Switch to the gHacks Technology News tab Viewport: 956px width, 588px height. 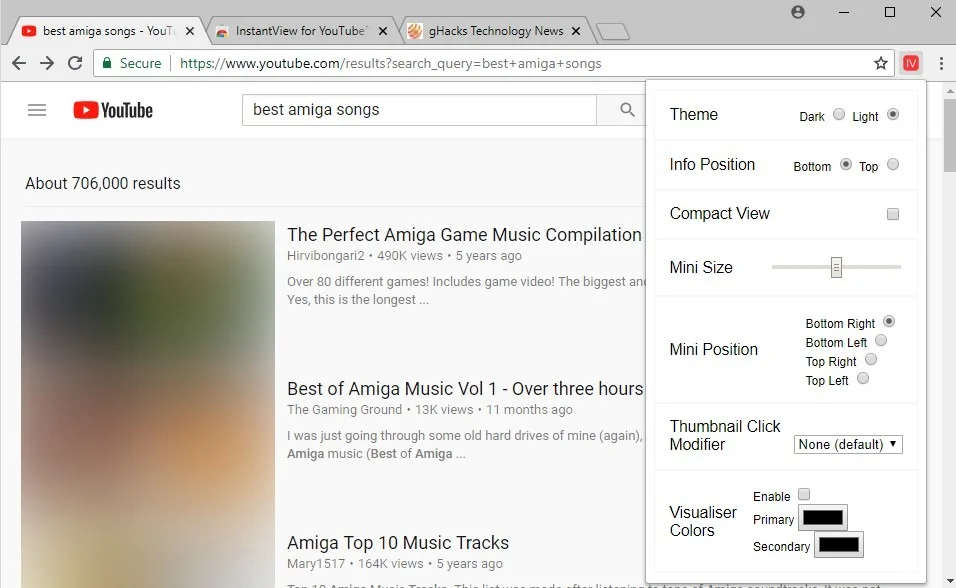point(495,31)
